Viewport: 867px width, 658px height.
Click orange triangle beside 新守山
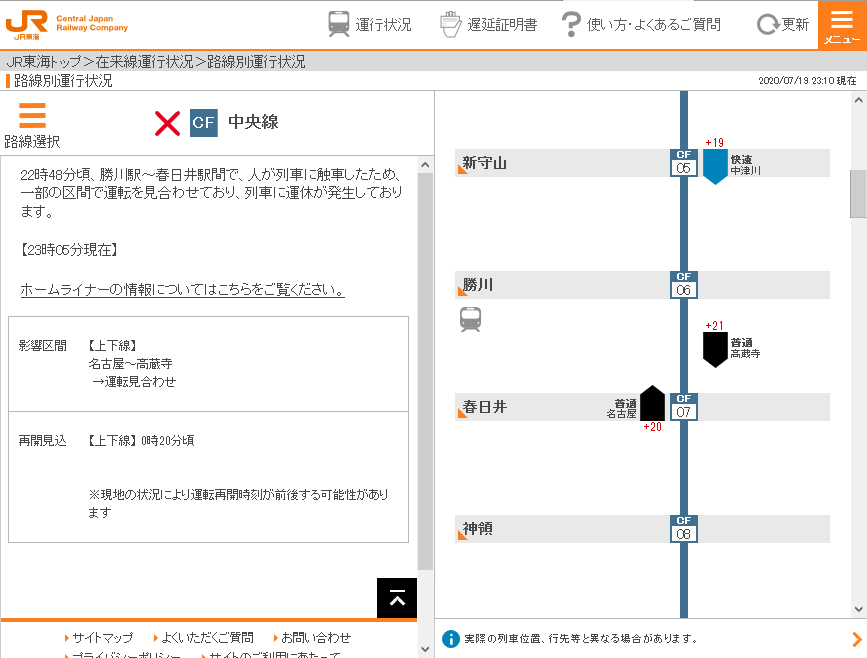[x=463, y=169]
